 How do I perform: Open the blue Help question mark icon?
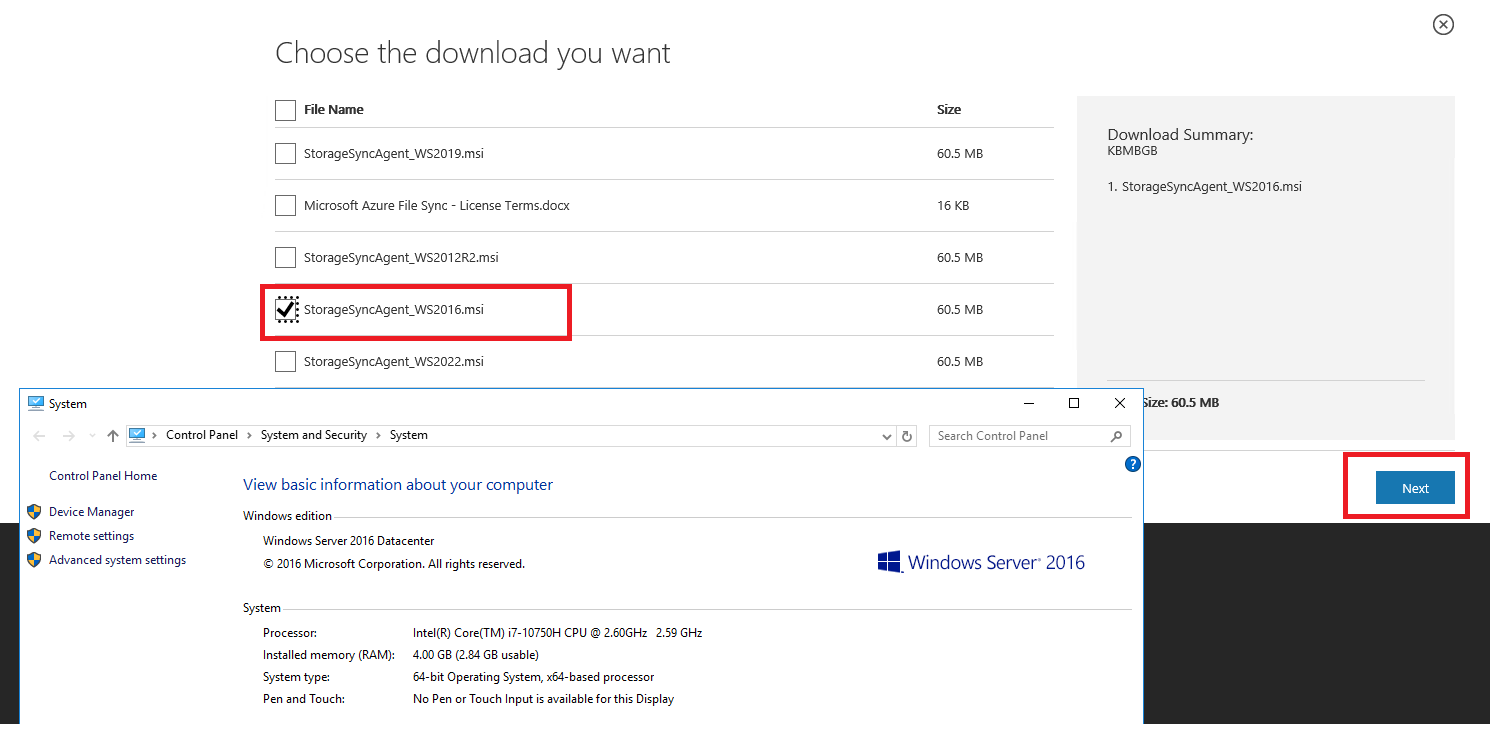[x=1132, y=464]
